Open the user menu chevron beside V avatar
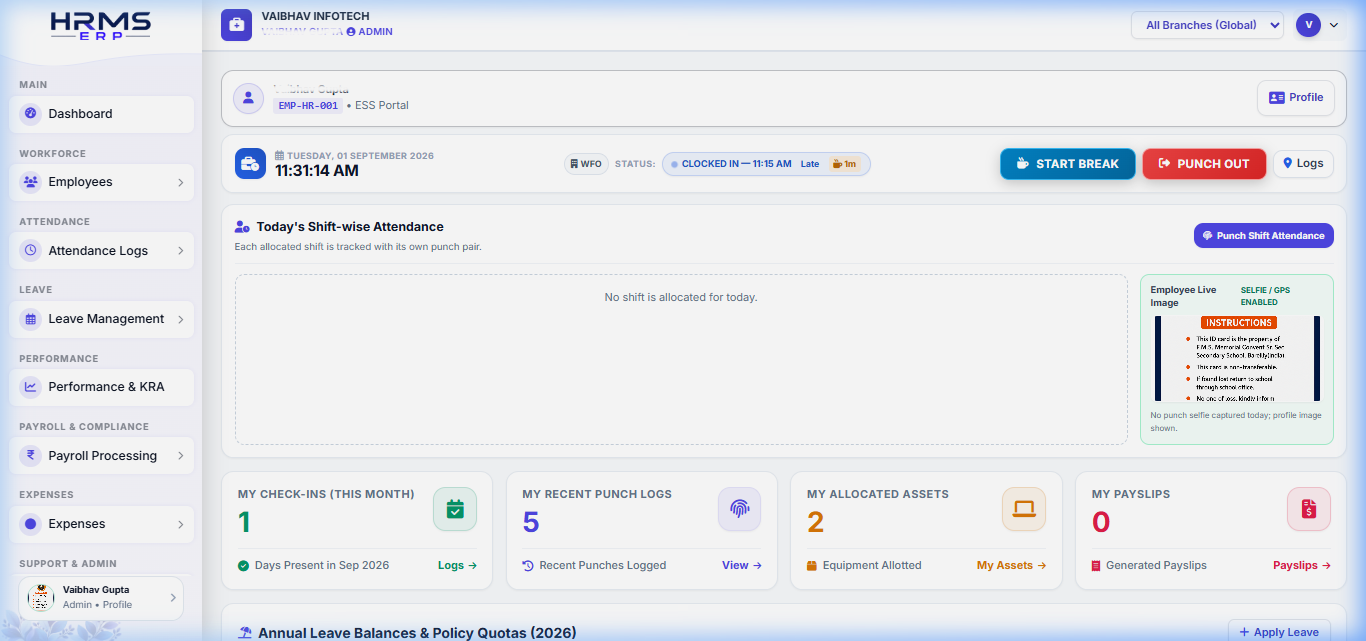 click(x=1334, y=26)
